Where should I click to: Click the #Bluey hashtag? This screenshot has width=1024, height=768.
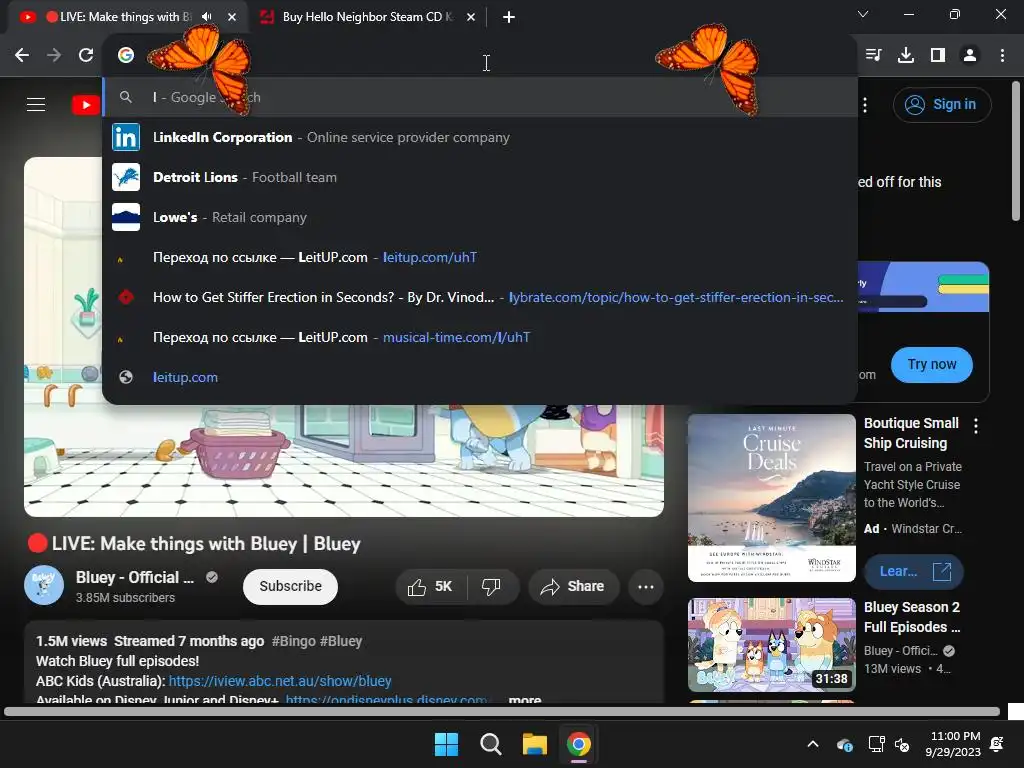click(x=340, y=641)
